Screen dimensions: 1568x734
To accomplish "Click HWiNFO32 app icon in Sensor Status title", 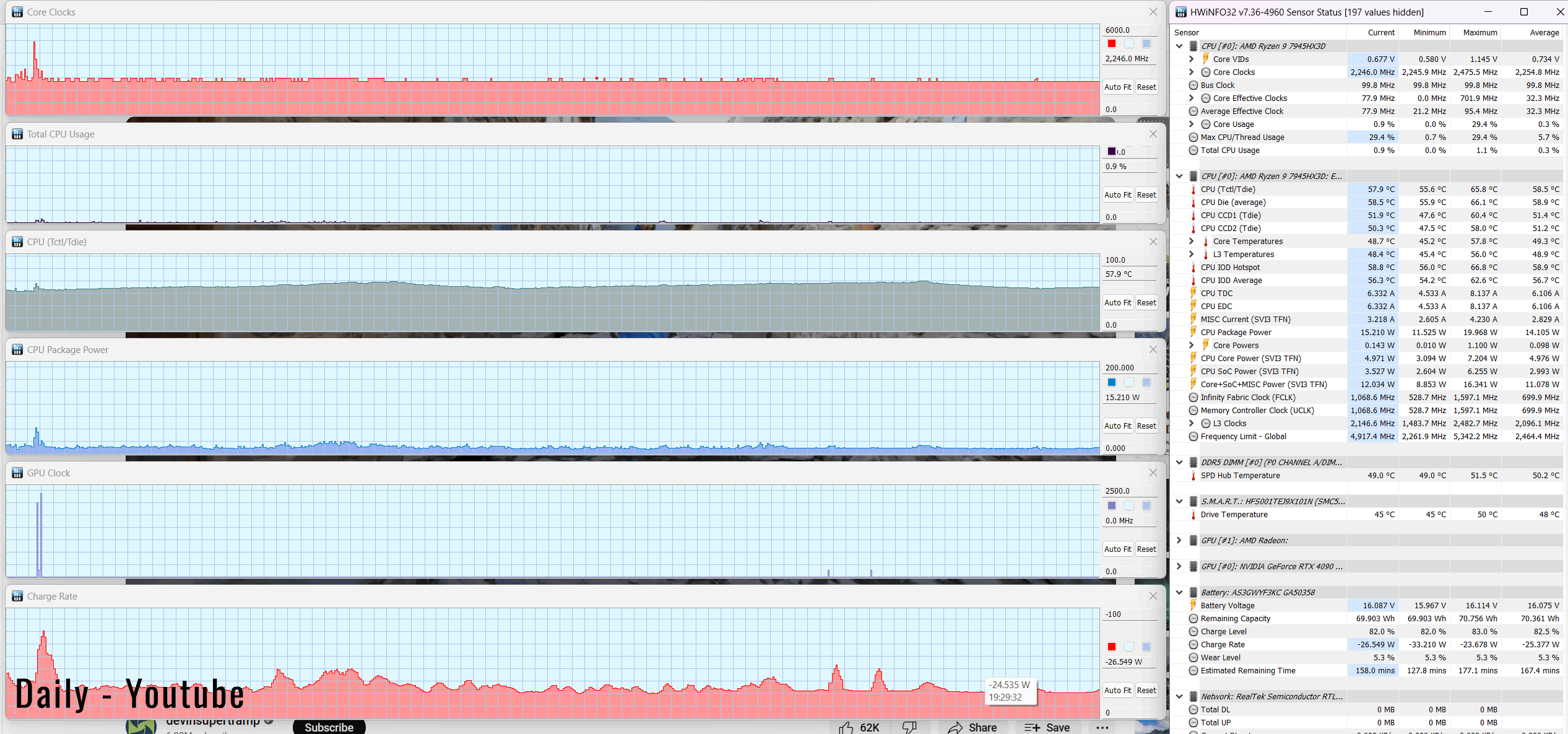I will point(1181,12).
